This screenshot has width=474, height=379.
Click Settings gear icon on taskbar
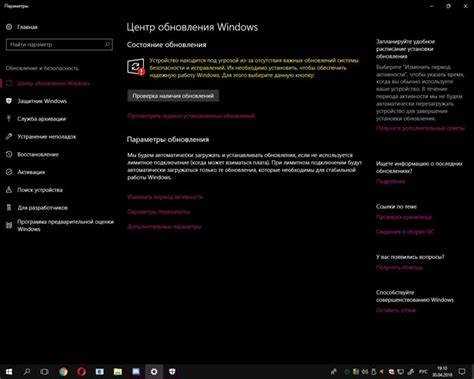point(154,371)
